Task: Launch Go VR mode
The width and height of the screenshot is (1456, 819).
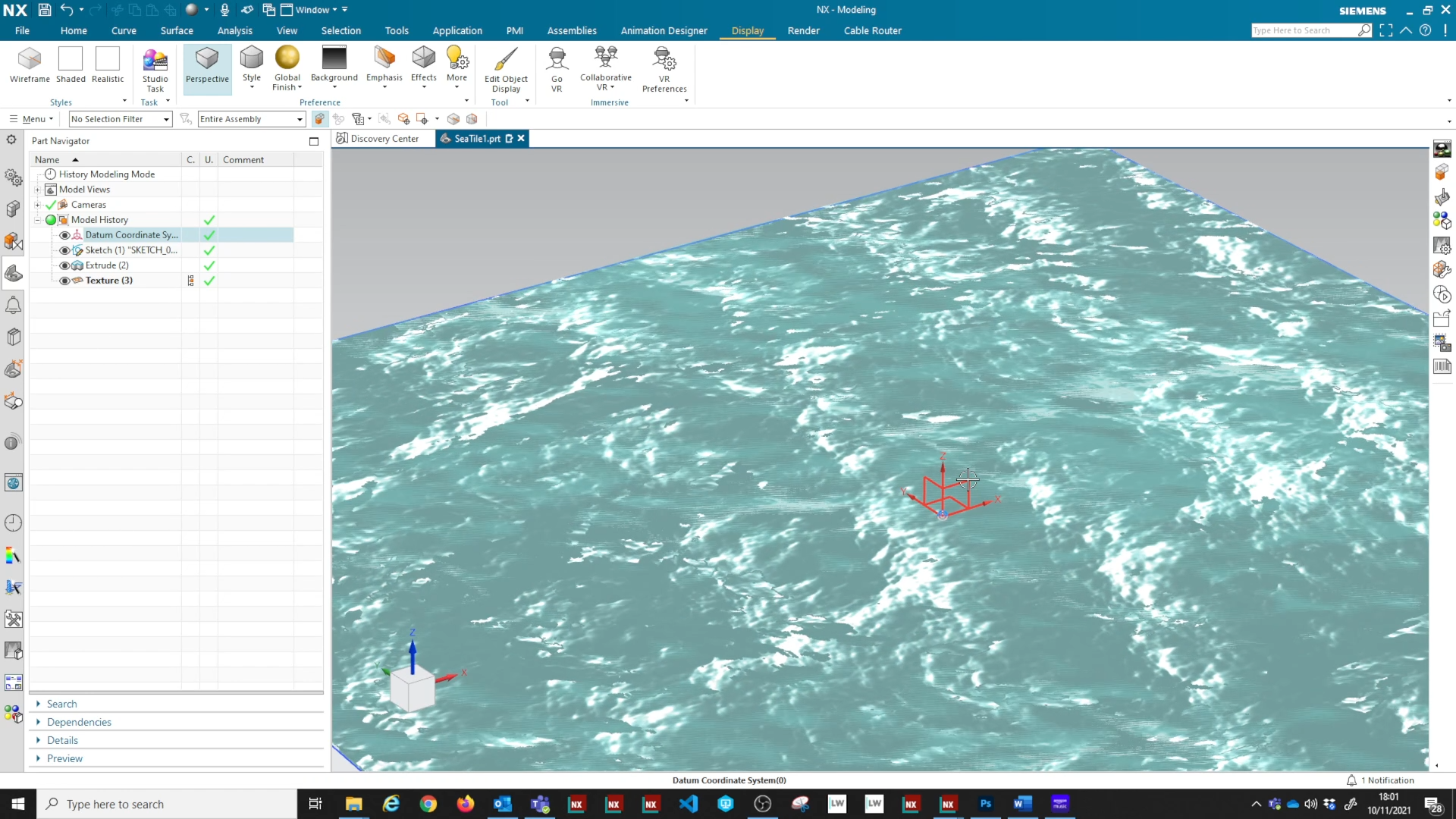Action: 557,67
